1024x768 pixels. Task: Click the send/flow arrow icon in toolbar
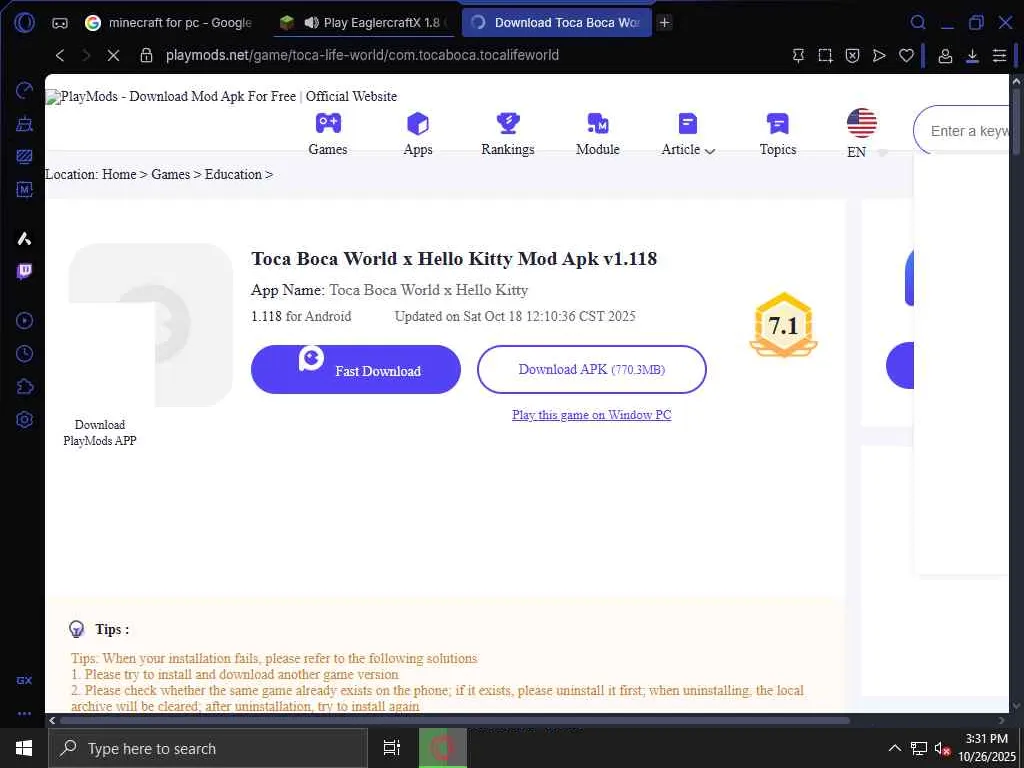pyautogui.click(x=879, y=56)
